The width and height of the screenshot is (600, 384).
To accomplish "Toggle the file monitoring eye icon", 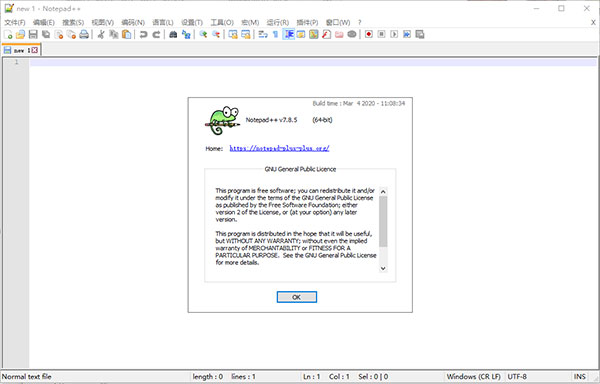I will pos(352,35).
